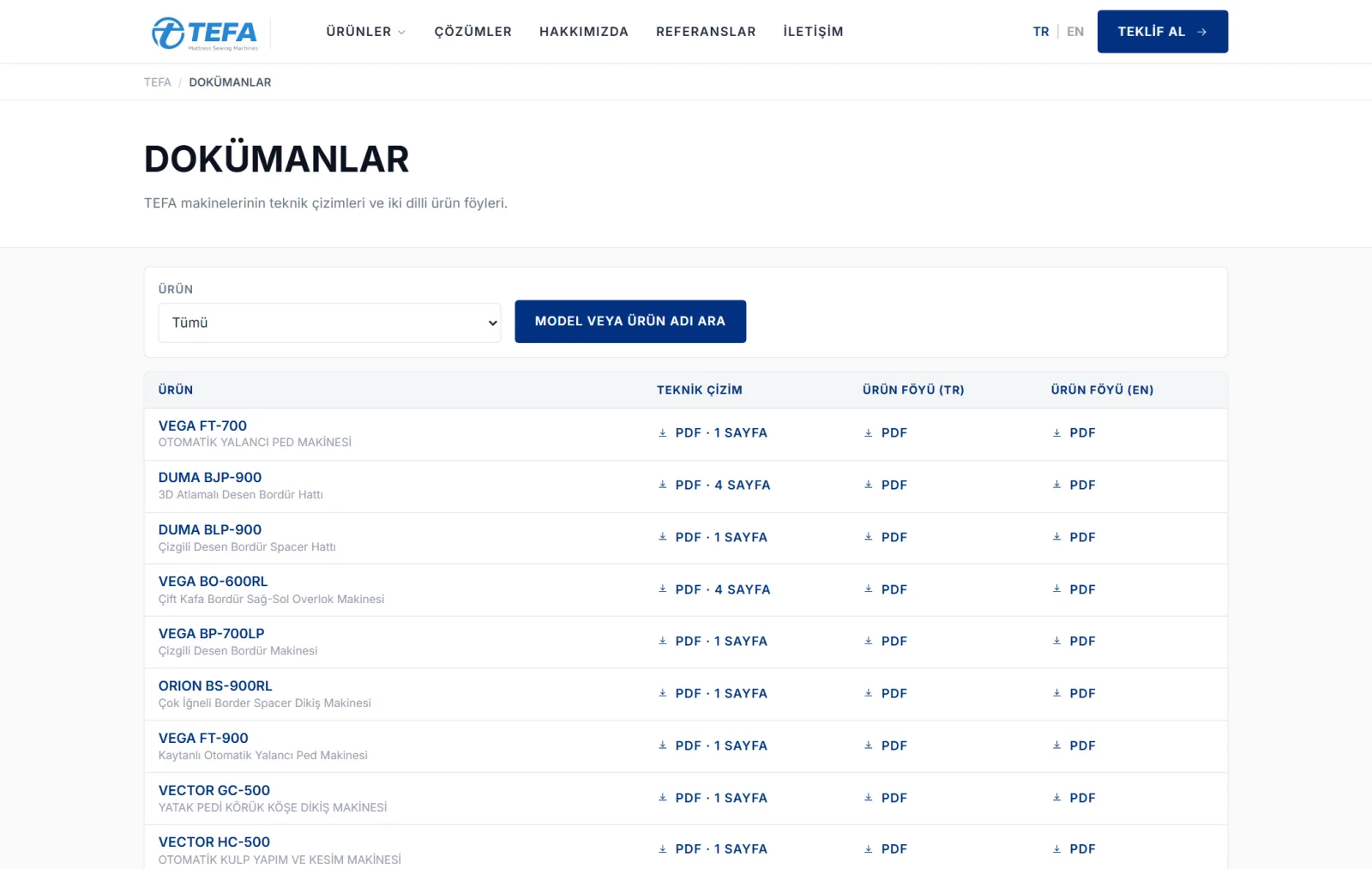Download Turkish brochure PDF for VECTOR HC-500

pyautogui.click(x=885, y=849)
